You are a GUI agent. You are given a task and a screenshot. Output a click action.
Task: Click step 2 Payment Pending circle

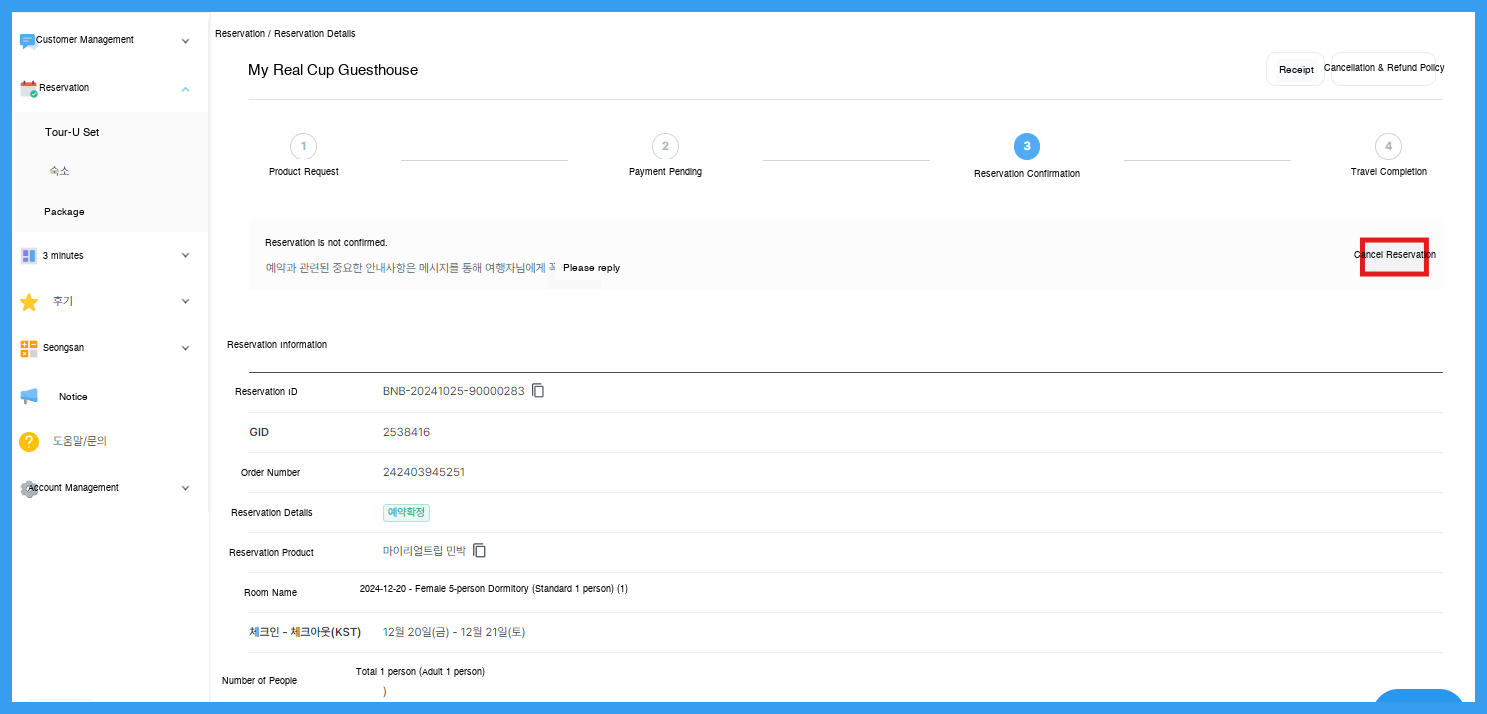coord(665,146)
